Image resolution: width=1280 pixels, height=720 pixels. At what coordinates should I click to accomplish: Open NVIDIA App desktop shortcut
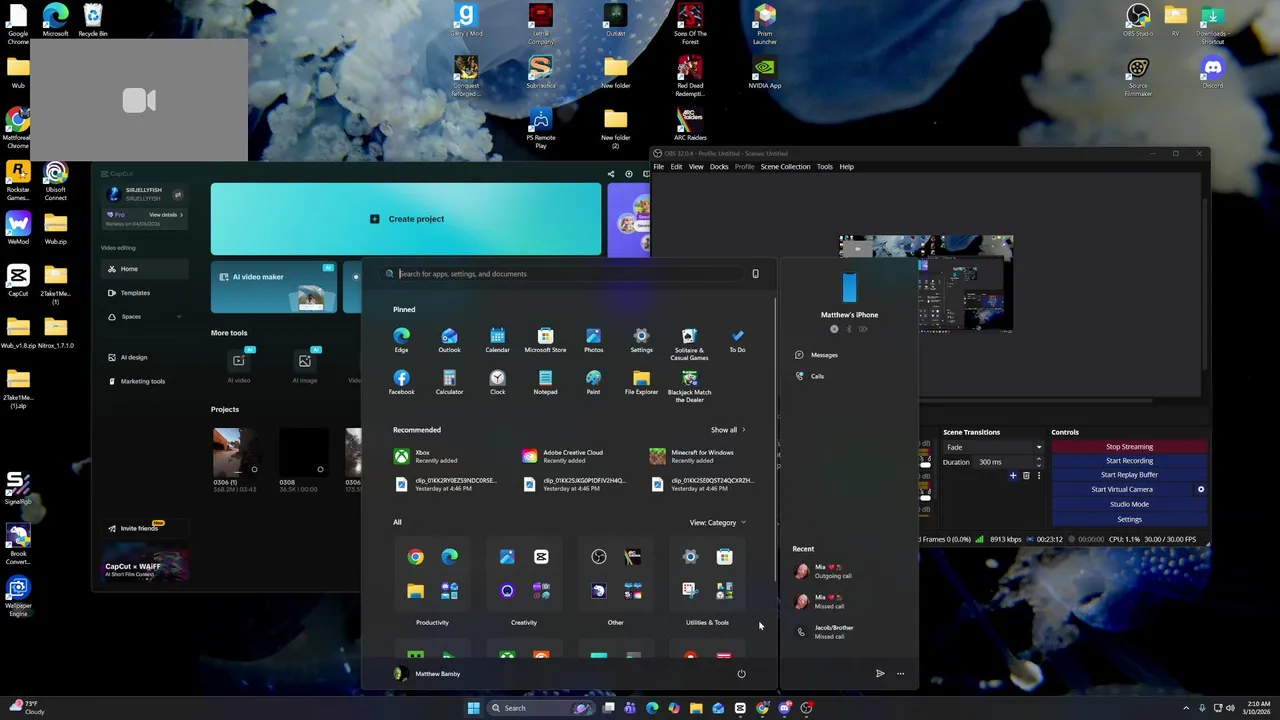coord(765,72)
